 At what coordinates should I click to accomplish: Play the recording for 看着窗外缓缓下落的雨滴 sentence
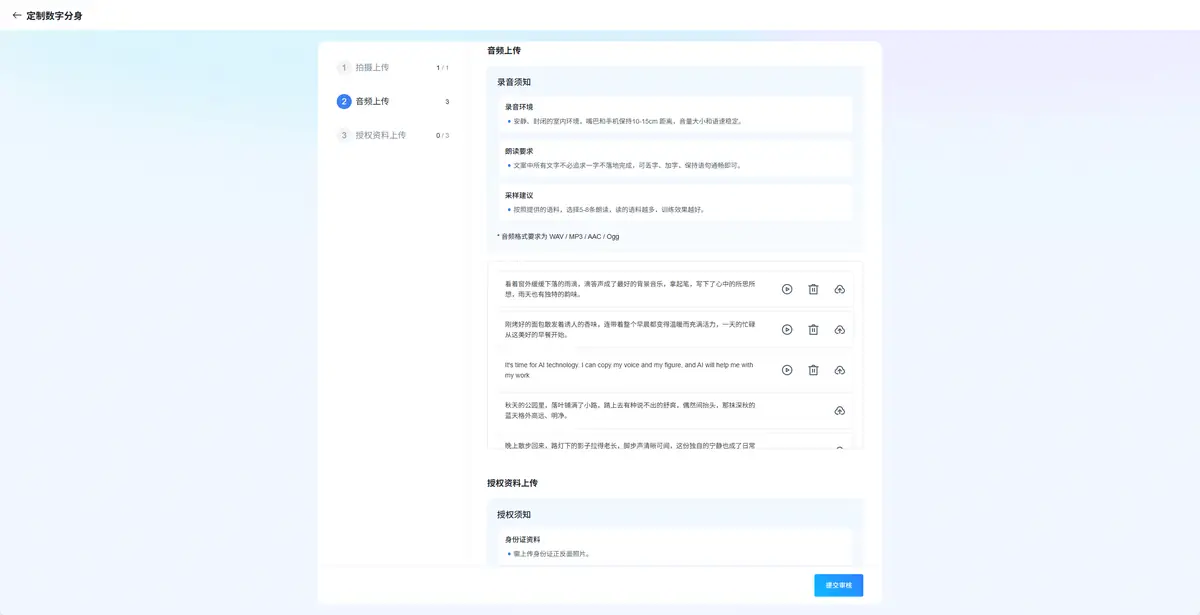tap(787, 289)
